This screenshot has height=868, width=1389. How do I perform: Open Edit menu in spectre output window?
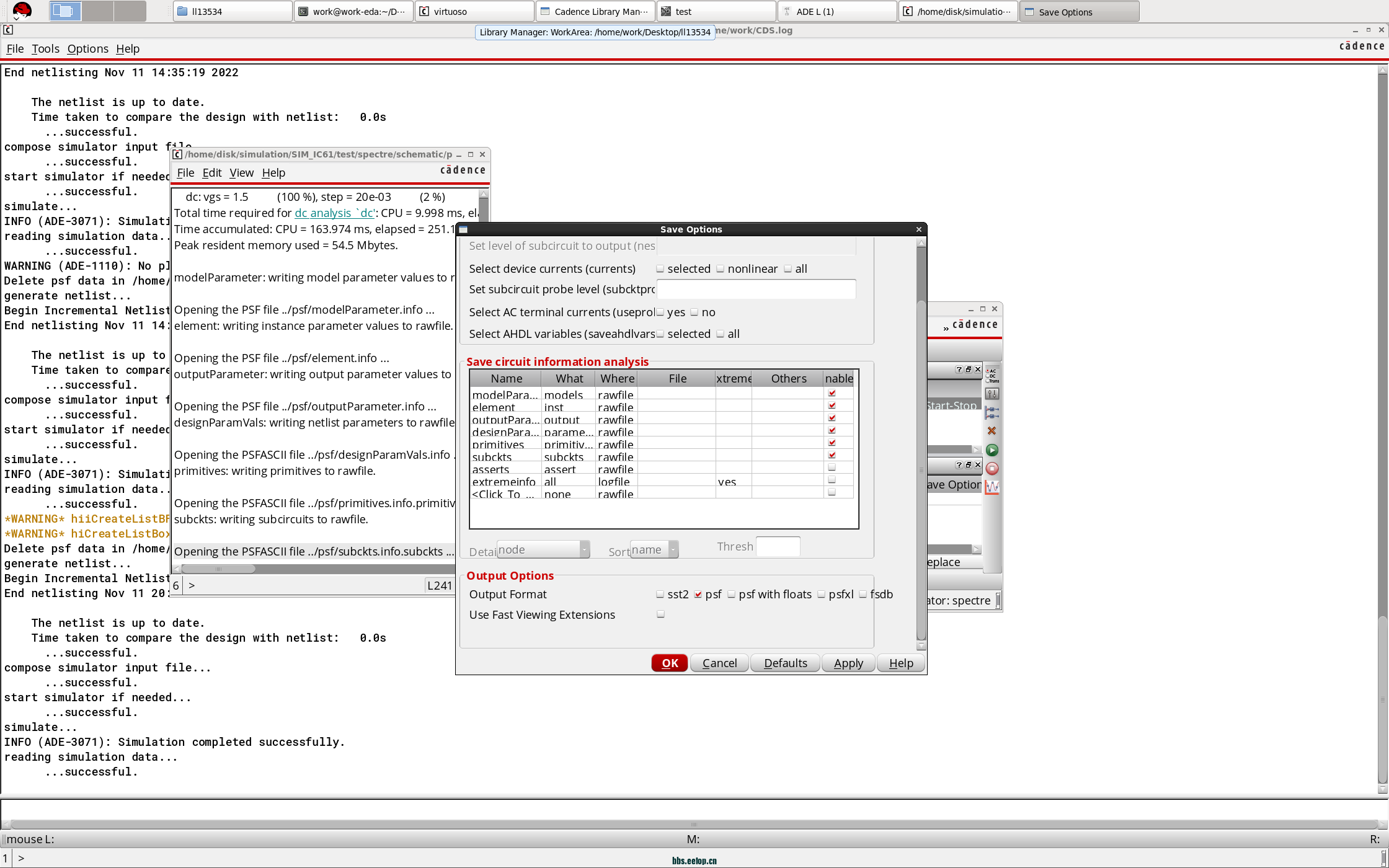pyautogui.click(x=211, y=172)
